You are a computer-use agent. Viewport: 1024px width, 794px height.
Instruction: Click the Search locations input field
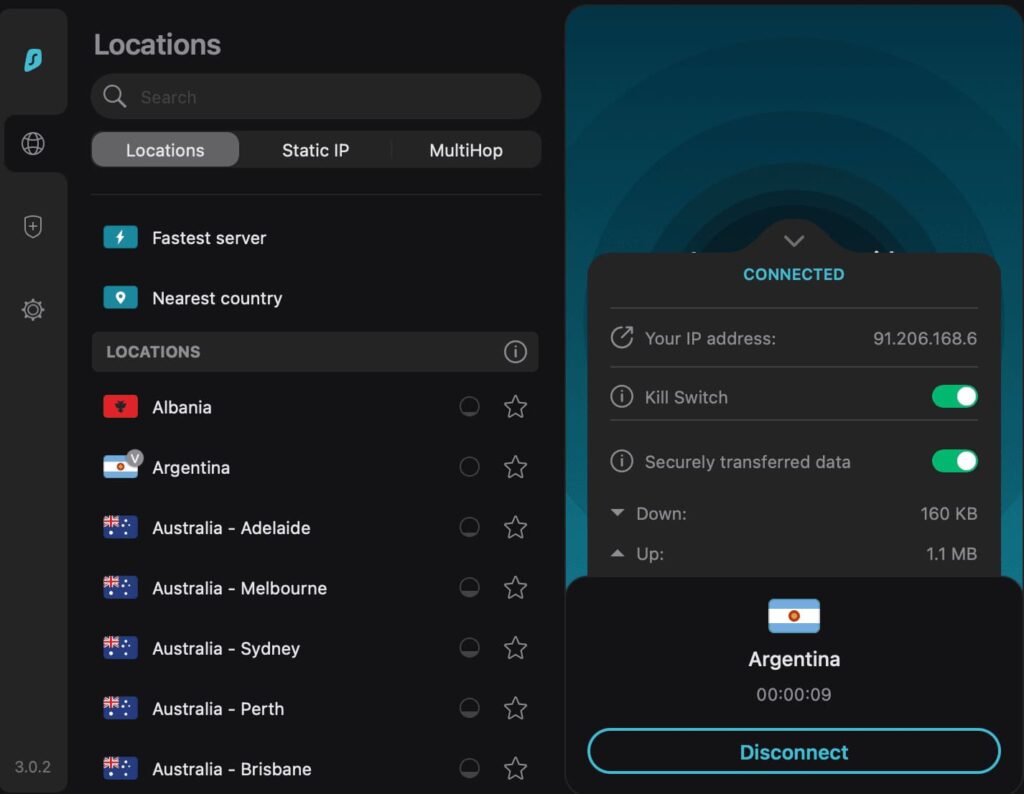[x=316, y=97]
